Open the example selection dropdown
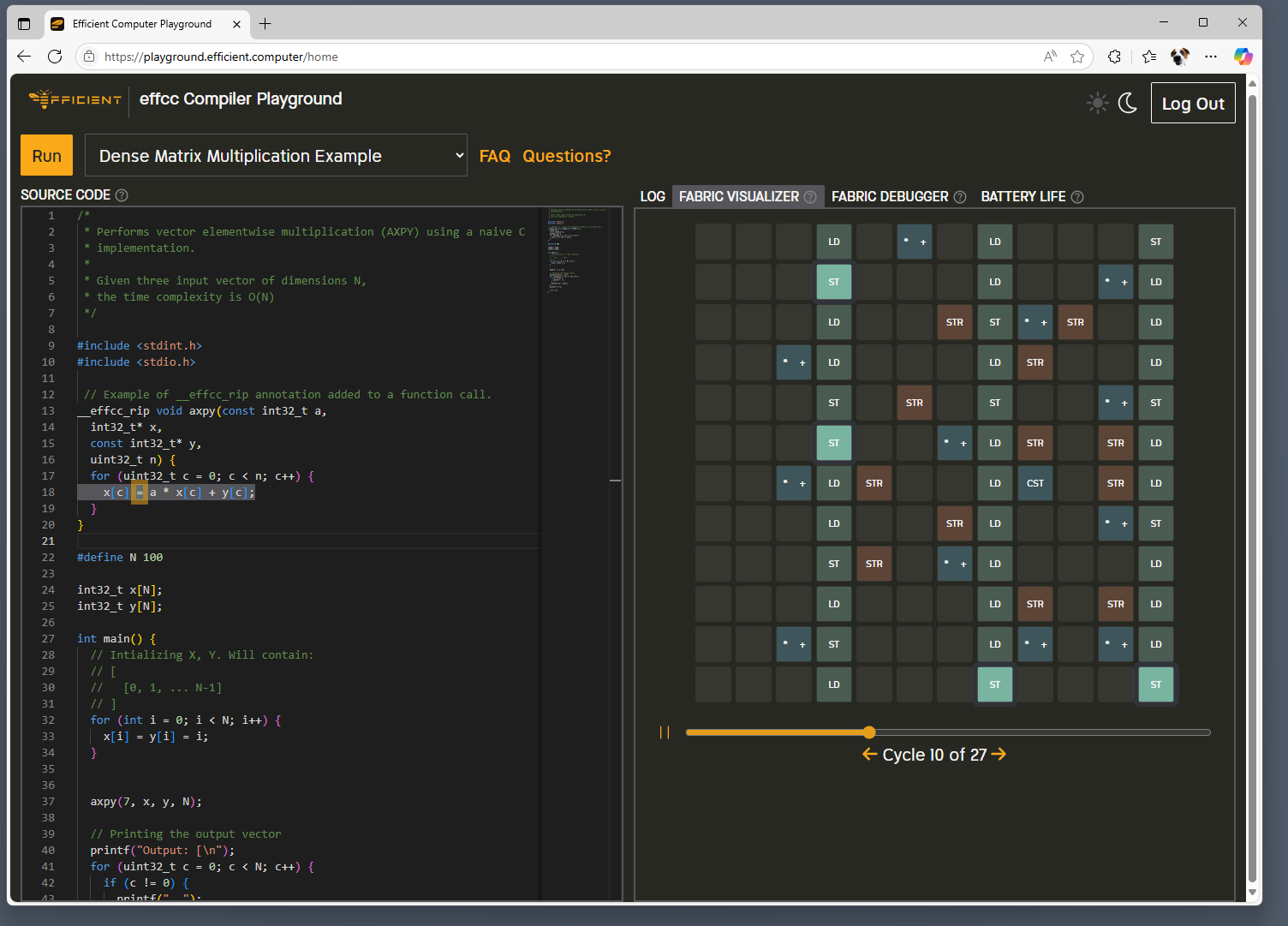 pyautogui.click(x=276, y=156)
